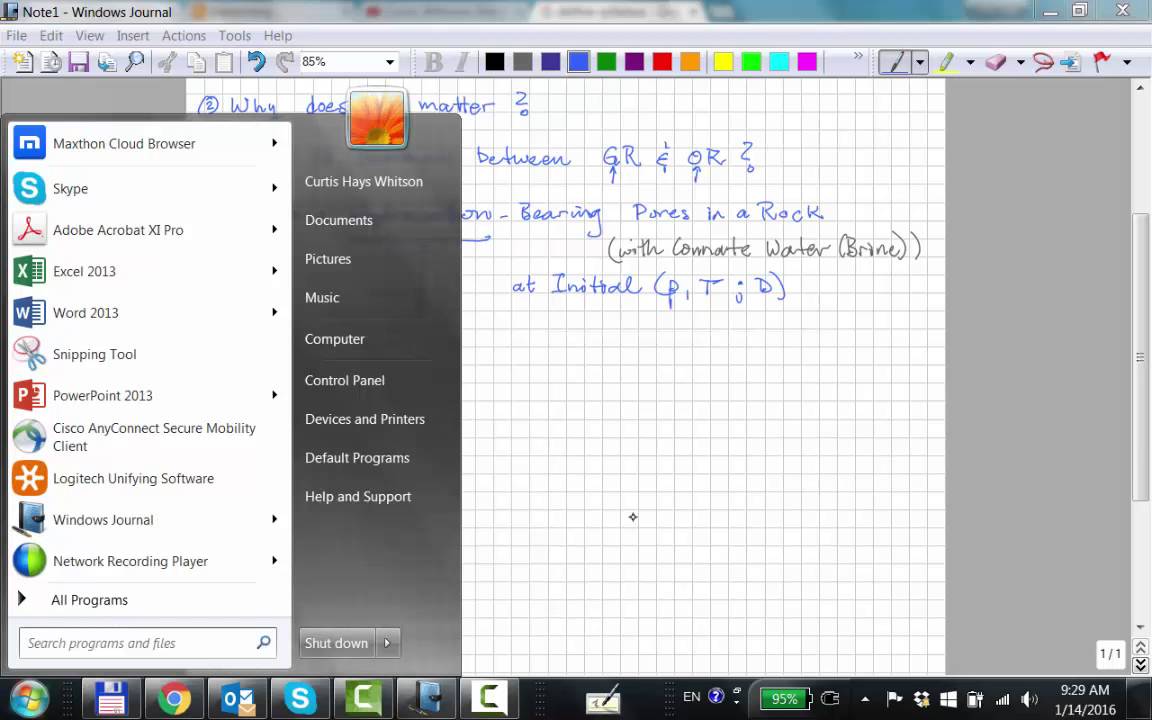Undo the last pen stroke
Image resolution: width=1152 pixels, height=720 pixels.
[x=256, y=62]
